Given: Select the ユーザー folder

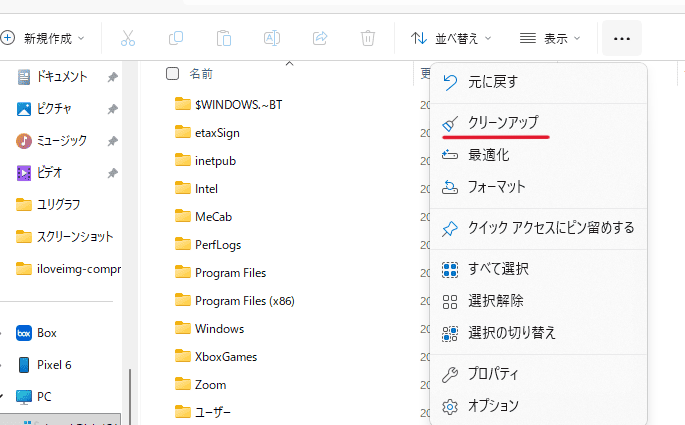Looking at the screenshot, I should (x=203, y=411).
